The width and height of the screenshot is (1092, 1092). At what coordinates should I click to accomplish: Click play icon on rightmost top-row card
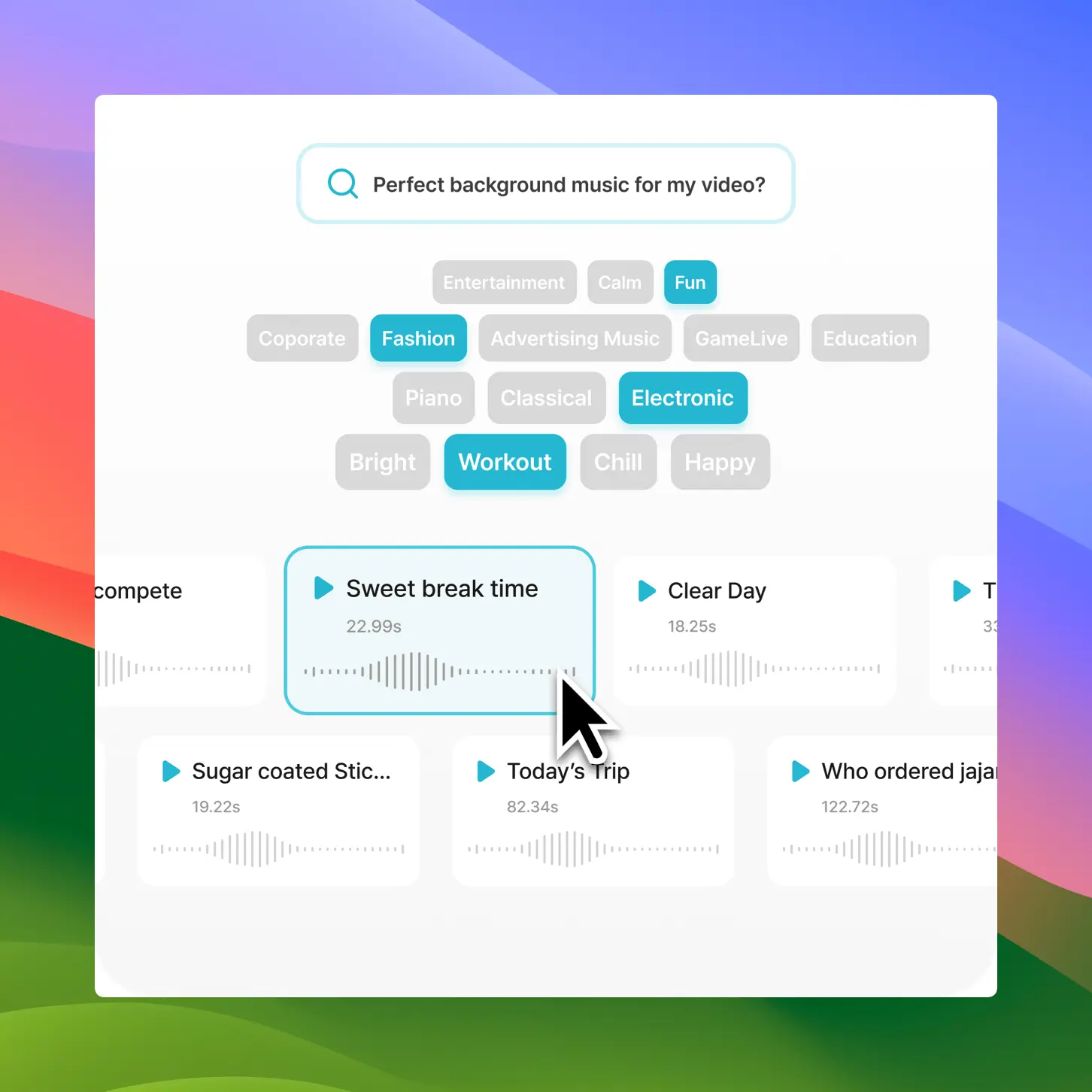pos(961,590)
